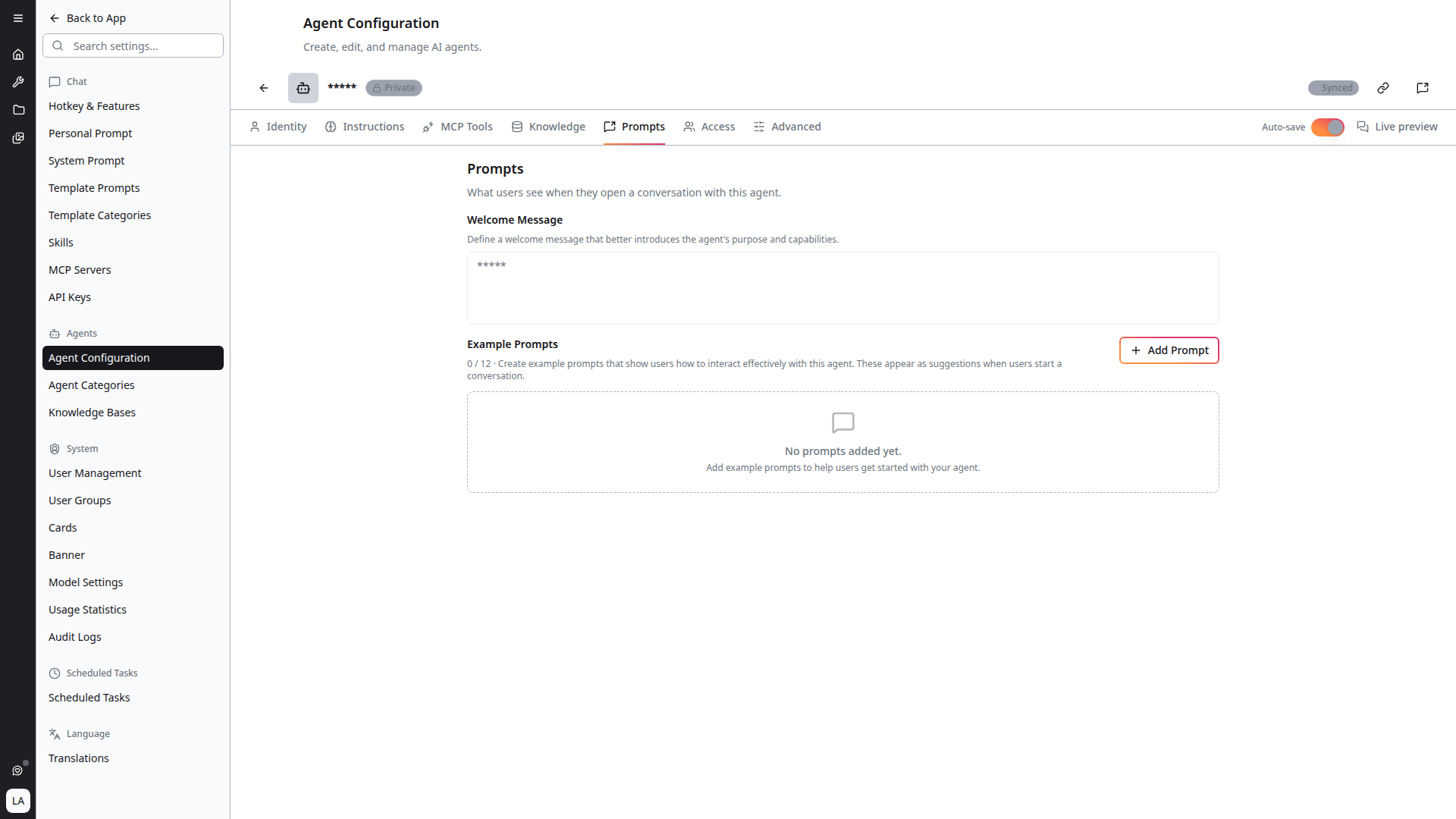Click the Search settings field
1456x819 pixels.
click(133, 45)
